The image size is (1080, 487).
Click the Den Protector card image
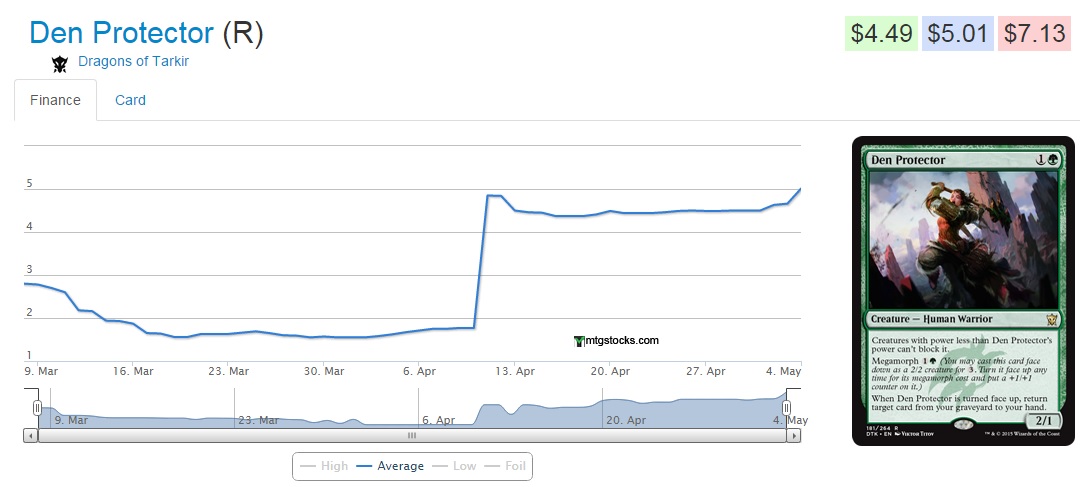(964, 291)
